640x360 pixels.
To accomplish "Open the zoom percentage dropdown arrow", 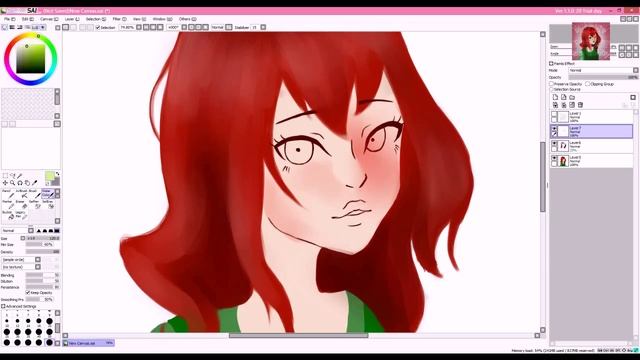I will (139, 27).
